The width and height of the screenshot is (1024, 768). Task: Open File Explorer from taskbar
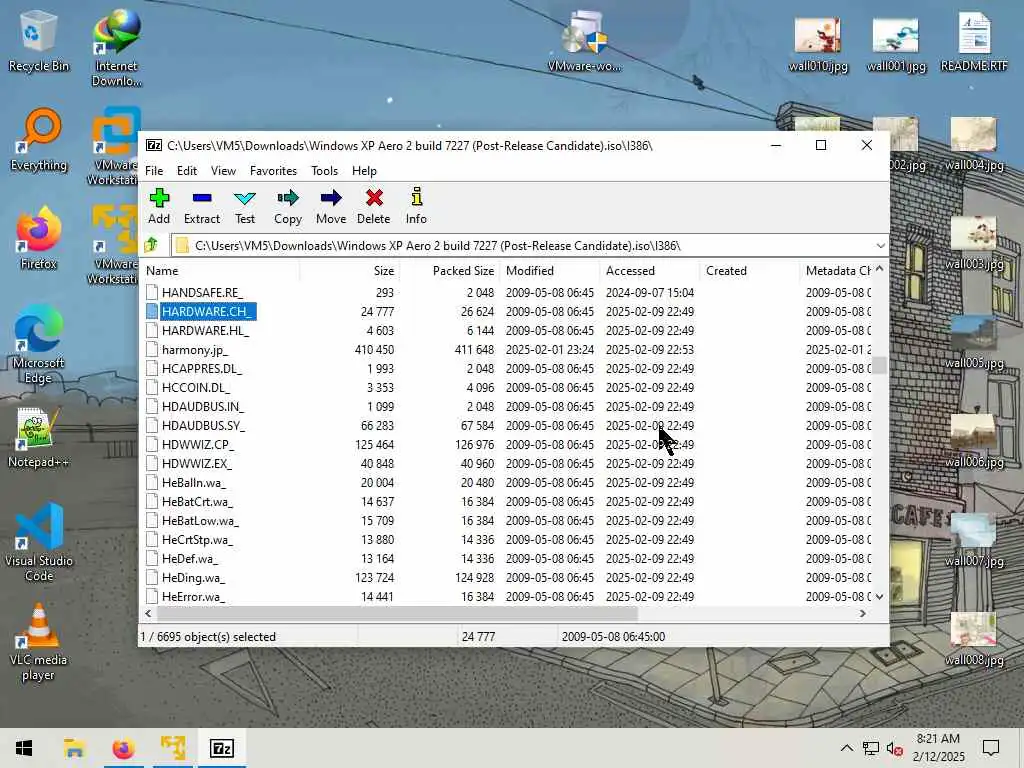pos(74,748)
